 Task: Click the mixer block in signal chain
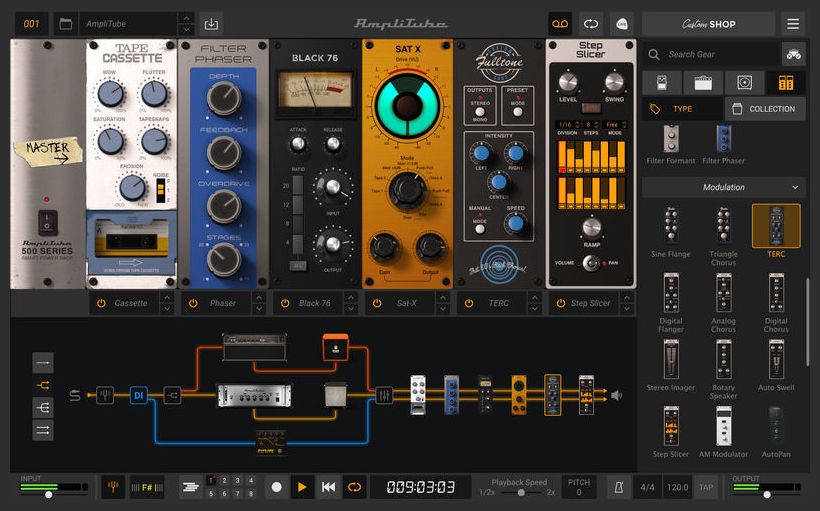tap(384, 395)
